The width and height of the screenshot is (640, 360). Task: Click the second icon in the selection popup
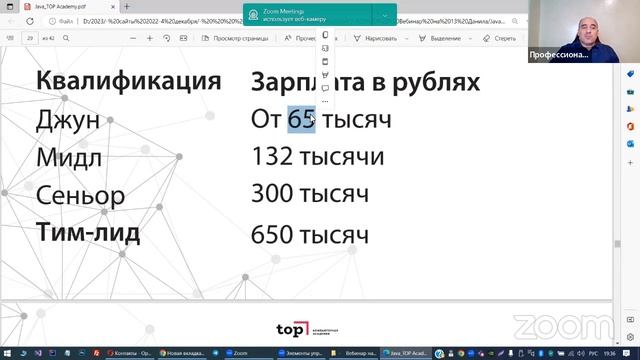325,48
